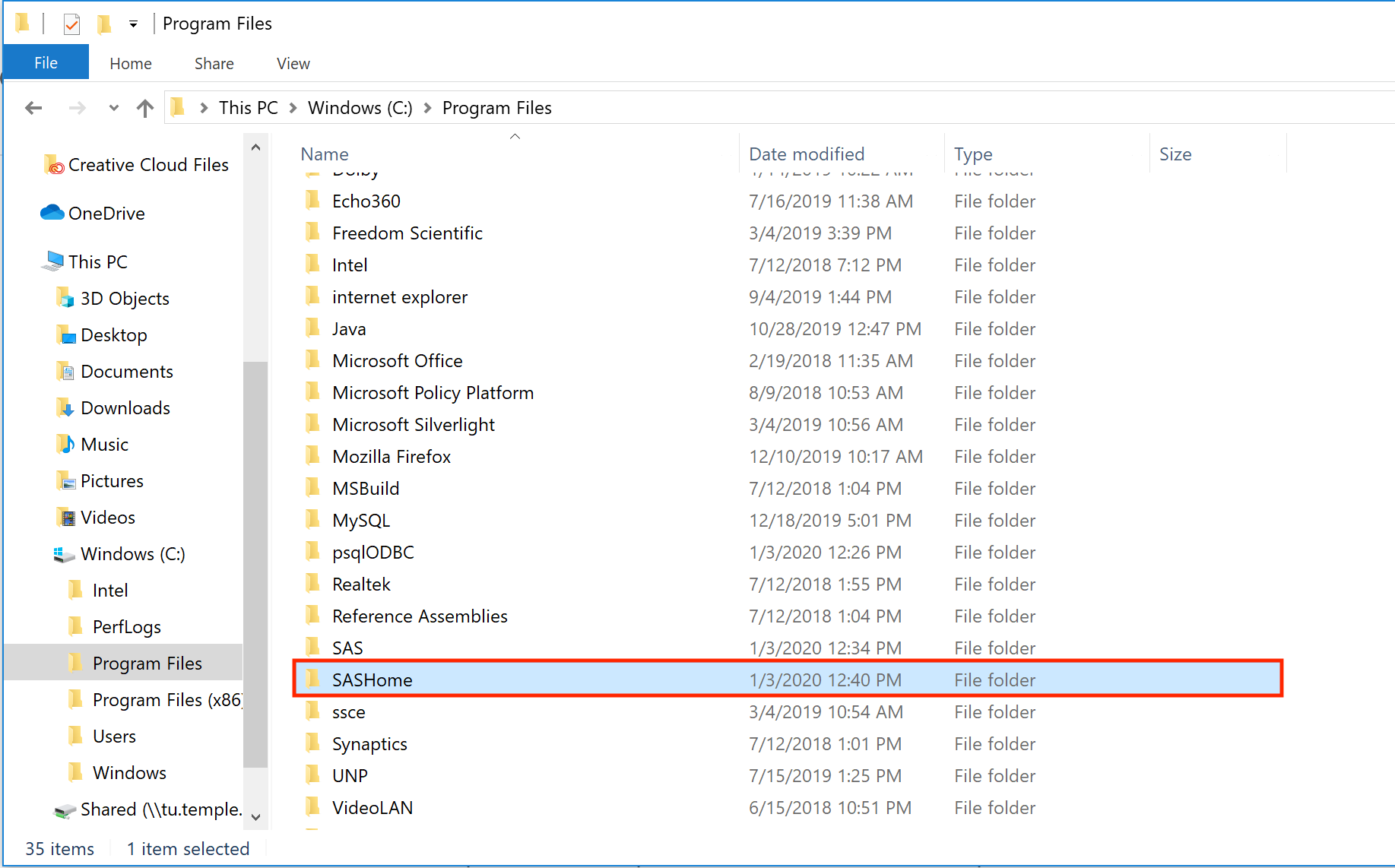This screenshot has width=1395, height=868.
Task: Sort by the Name column header
Action: [x=325, y=154]
